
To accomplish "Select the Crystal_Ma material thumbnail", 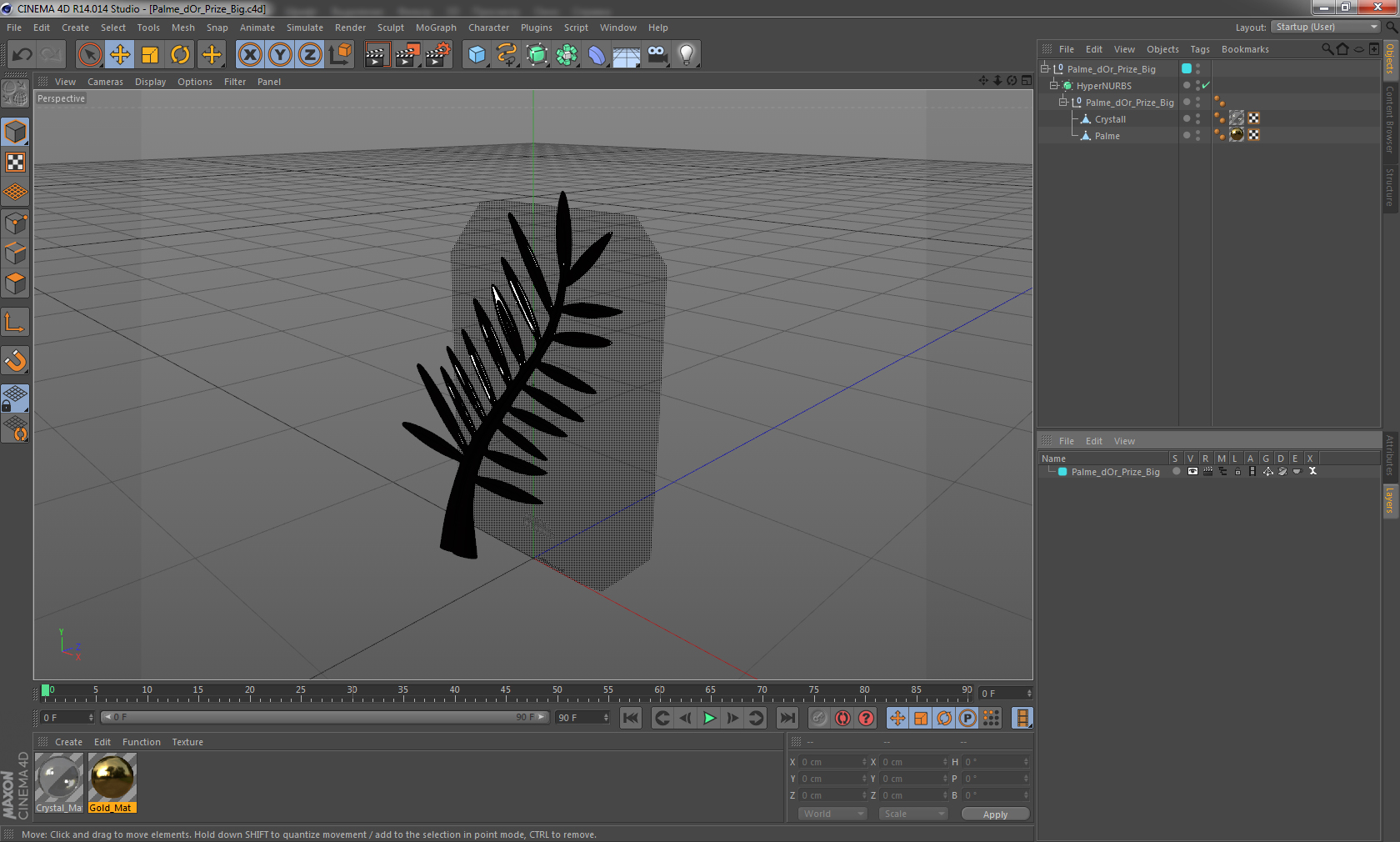I will (x=59, y=783).
